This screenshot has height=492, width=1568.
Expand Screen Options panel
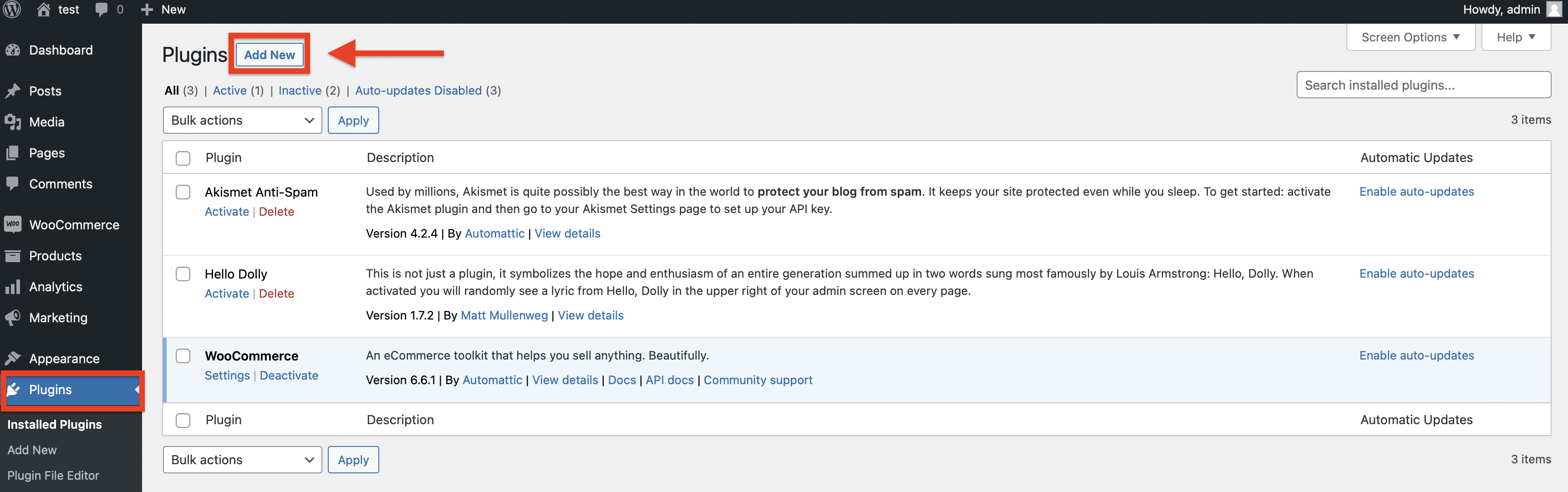pos(1410,37)
